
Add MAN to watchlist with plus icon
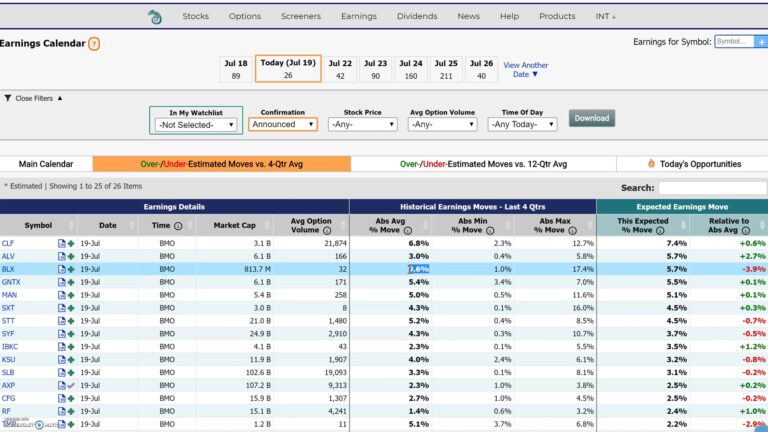click(x=71, y=295)
